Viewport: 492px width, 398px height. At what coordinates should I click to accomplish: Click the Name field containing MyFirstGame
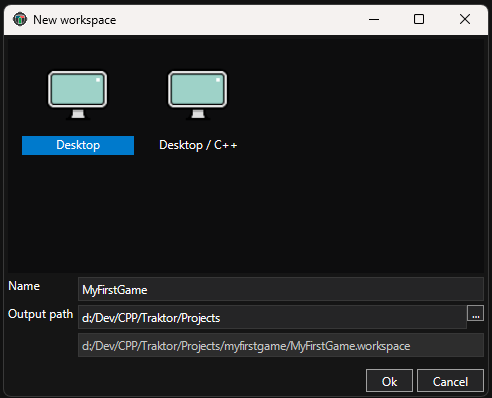pyautogui.click(x=281, y=289)
